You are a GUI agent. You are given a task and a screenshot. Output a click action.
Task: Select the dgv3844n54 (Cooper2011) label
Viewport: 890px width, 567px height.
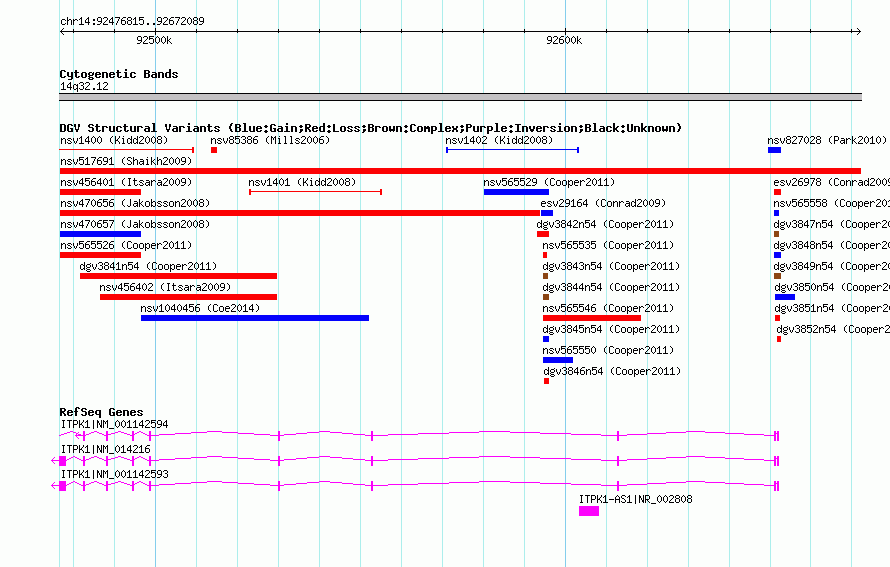tap(611, 287)
